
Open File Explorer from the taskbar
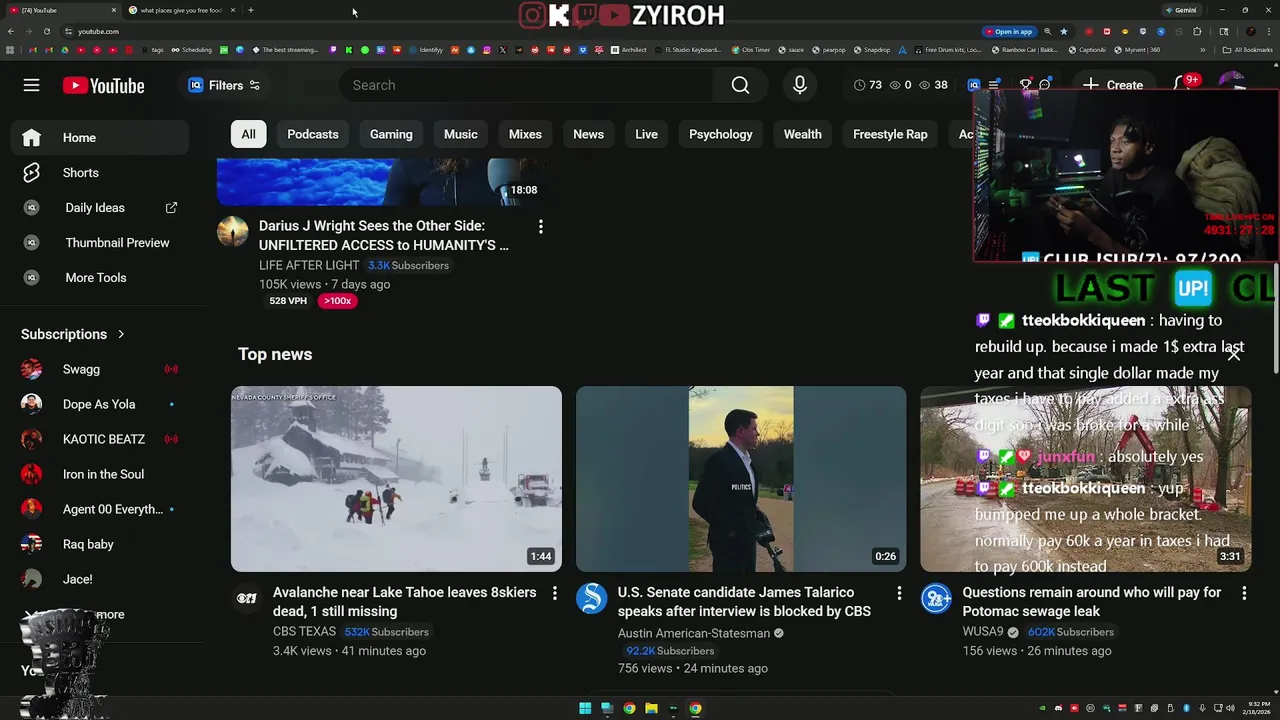(x=651, y=708)
